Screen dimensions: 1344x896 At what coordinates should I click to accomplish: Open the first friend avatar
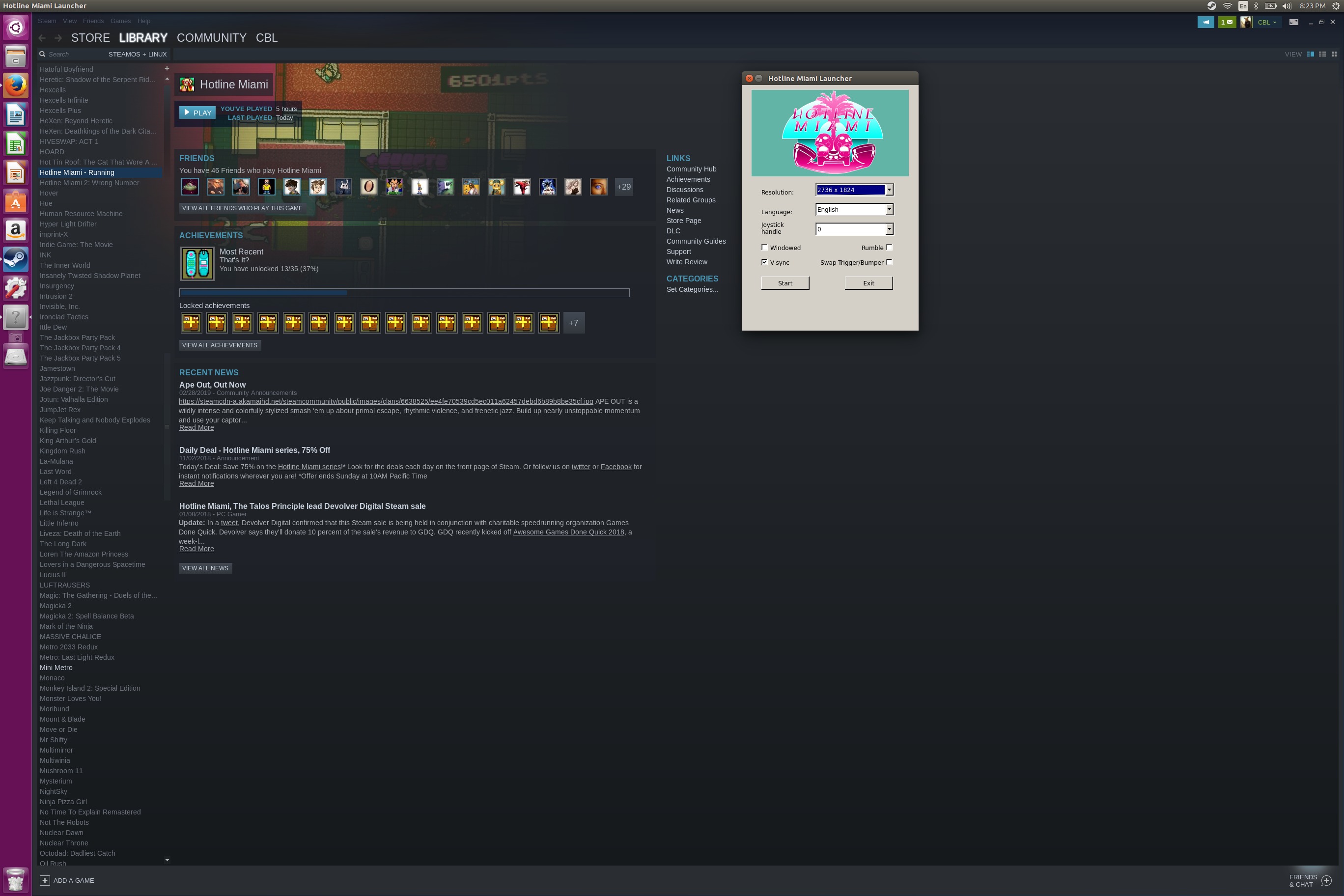[x=190, y=187]
